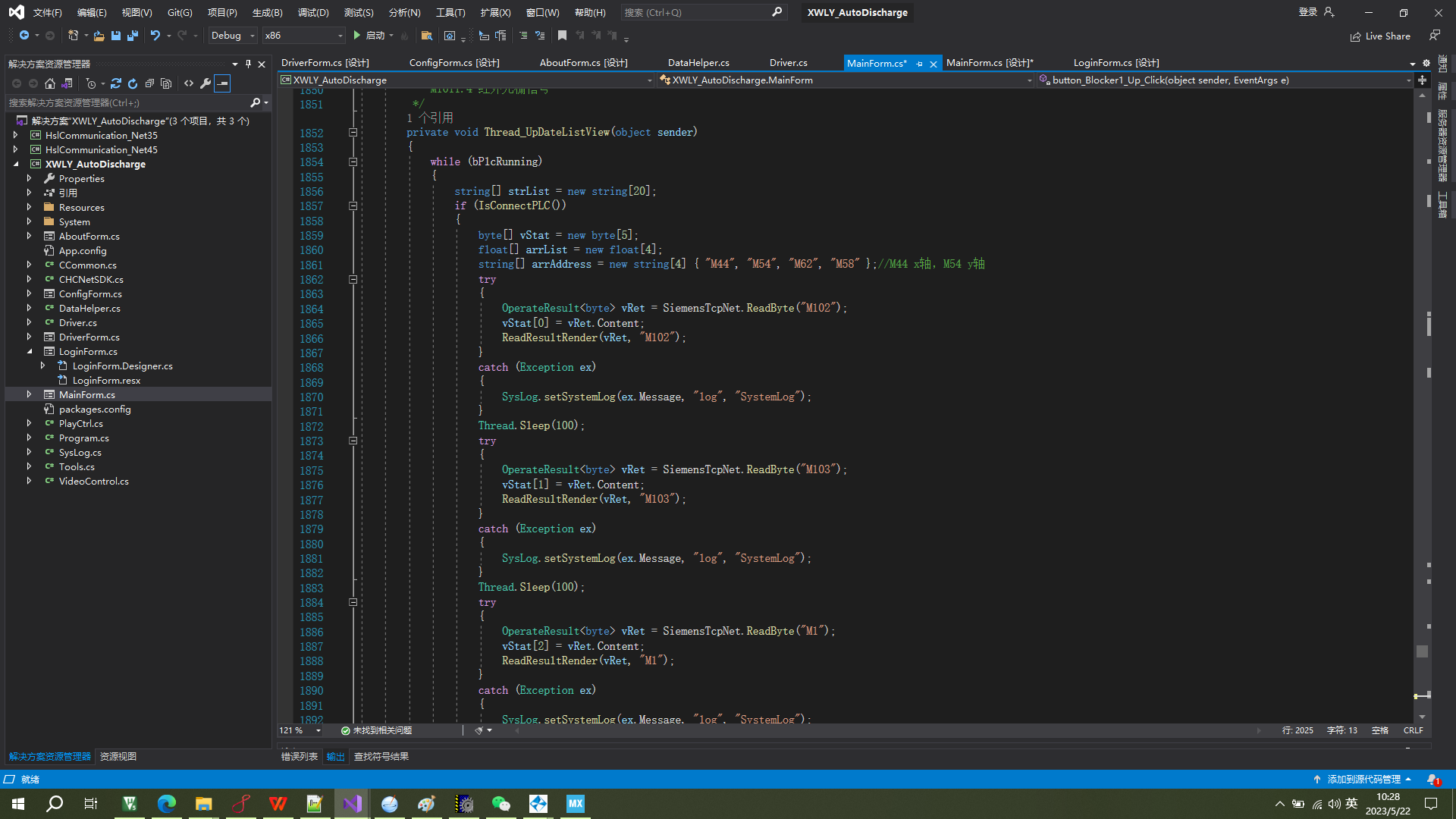Click the Uncomment Selection icon

(540, 36)
